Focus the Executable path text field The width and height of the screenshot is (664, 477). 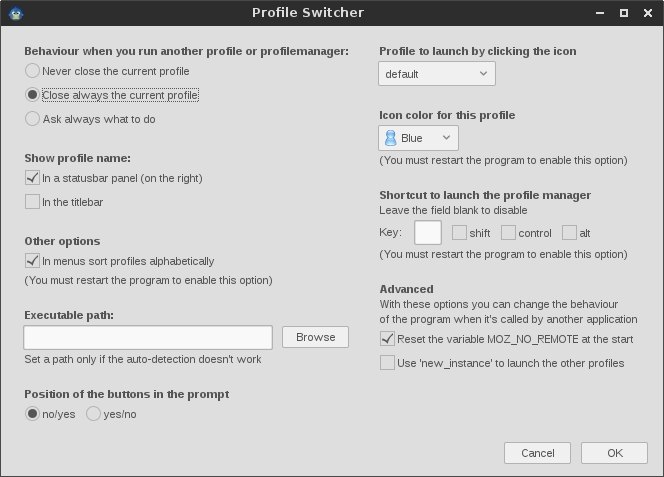click(x=148, y=337)
